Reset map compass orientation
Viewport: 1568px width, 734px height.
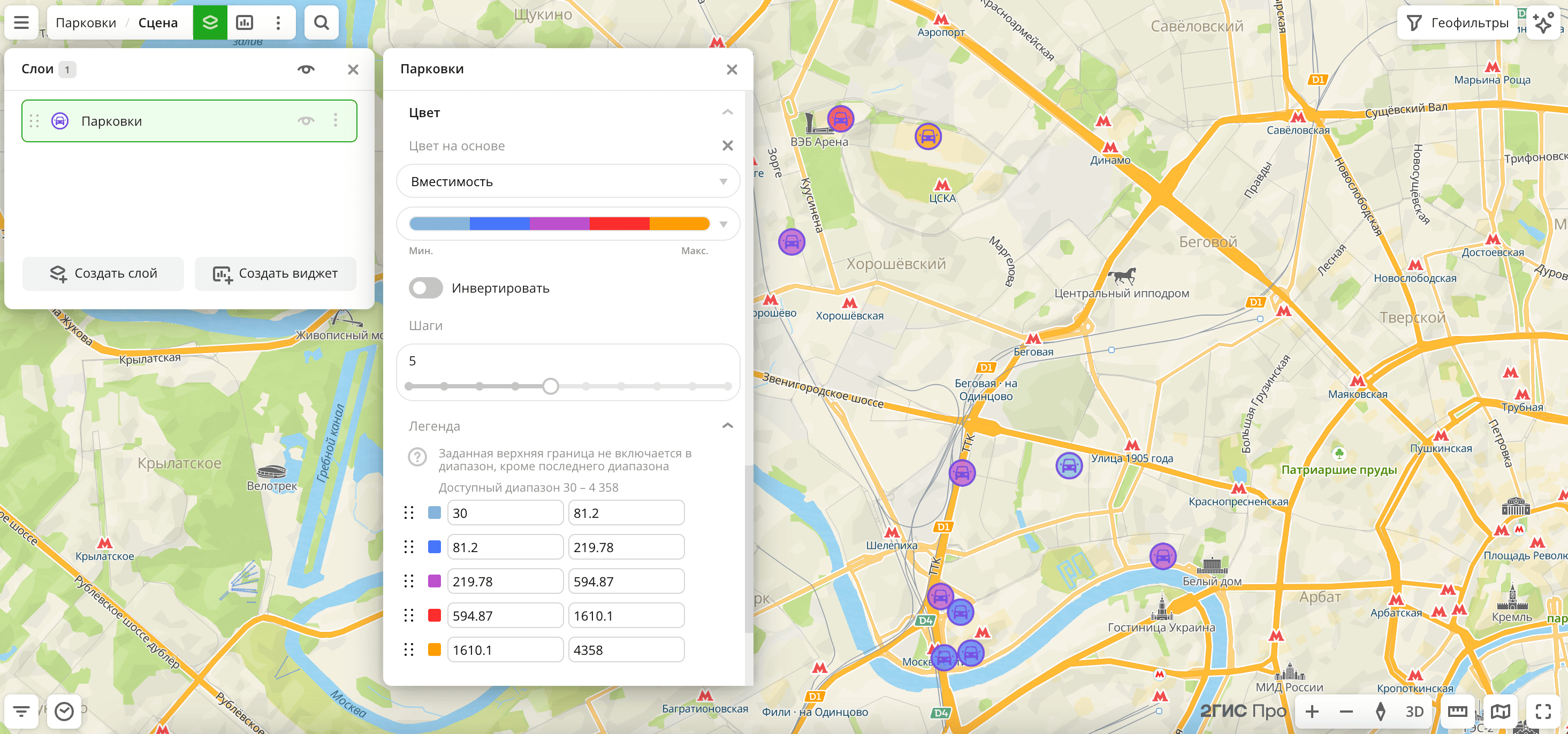click(1380, 711)
